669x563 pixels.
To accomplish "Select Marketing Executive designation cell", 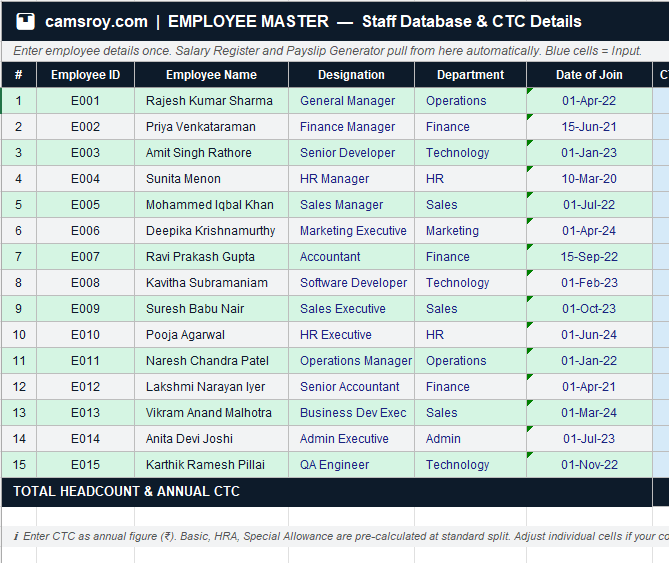I will (x=351, y=231).
